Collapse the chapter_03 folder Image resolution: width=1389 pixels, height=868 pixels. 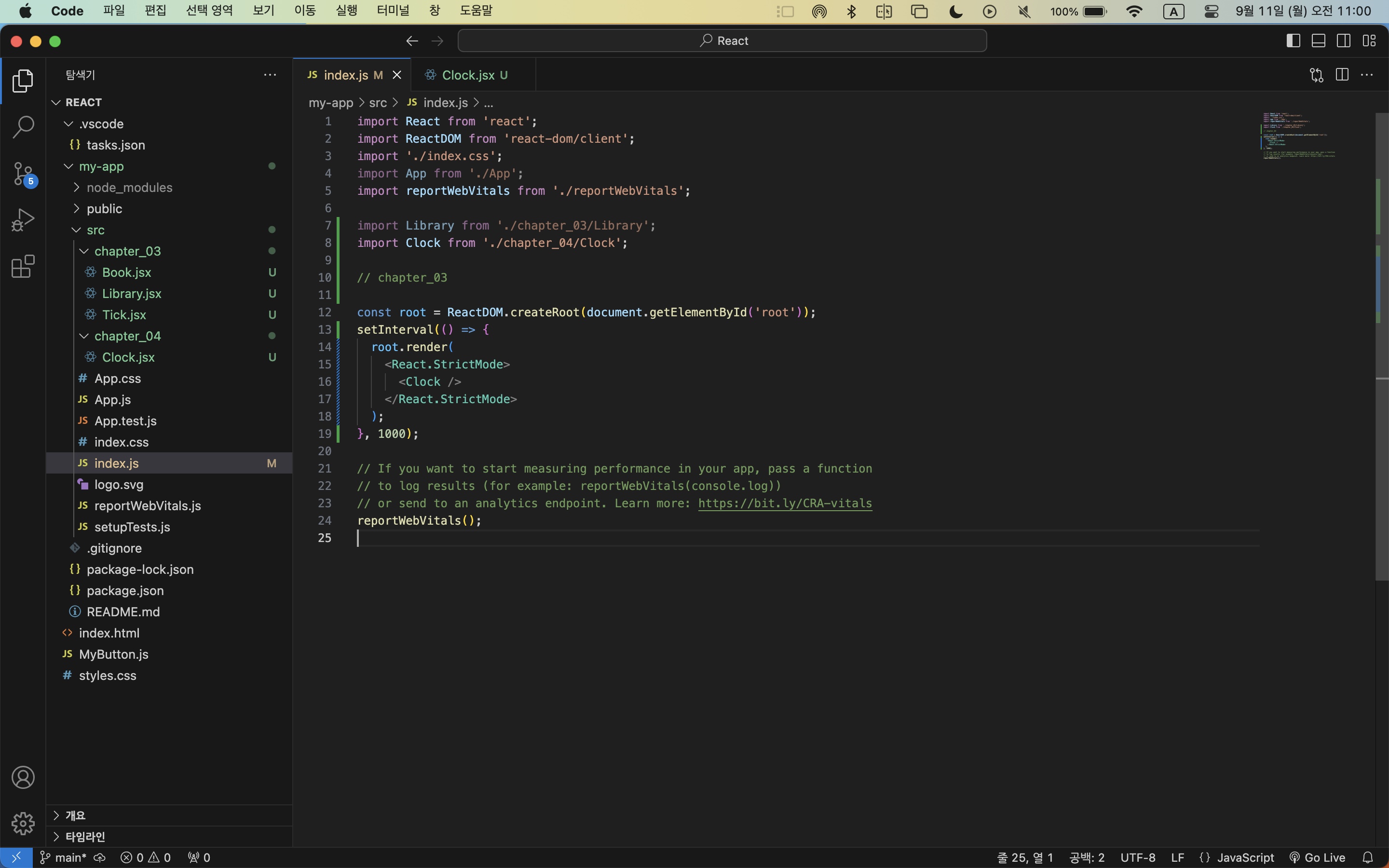127,251
